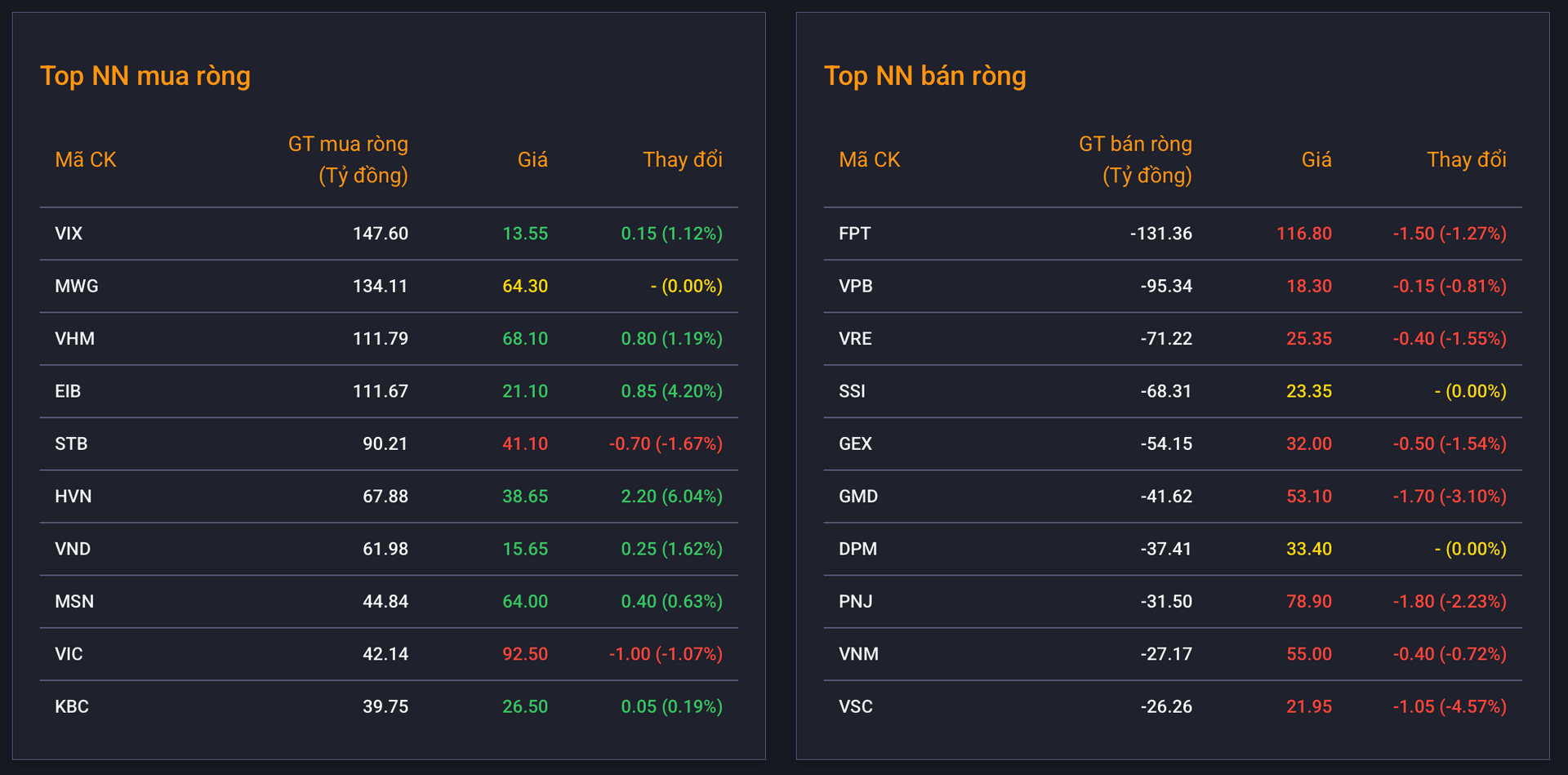Click change value -1.70 (-3.10%)

(x=1450, y=496)
